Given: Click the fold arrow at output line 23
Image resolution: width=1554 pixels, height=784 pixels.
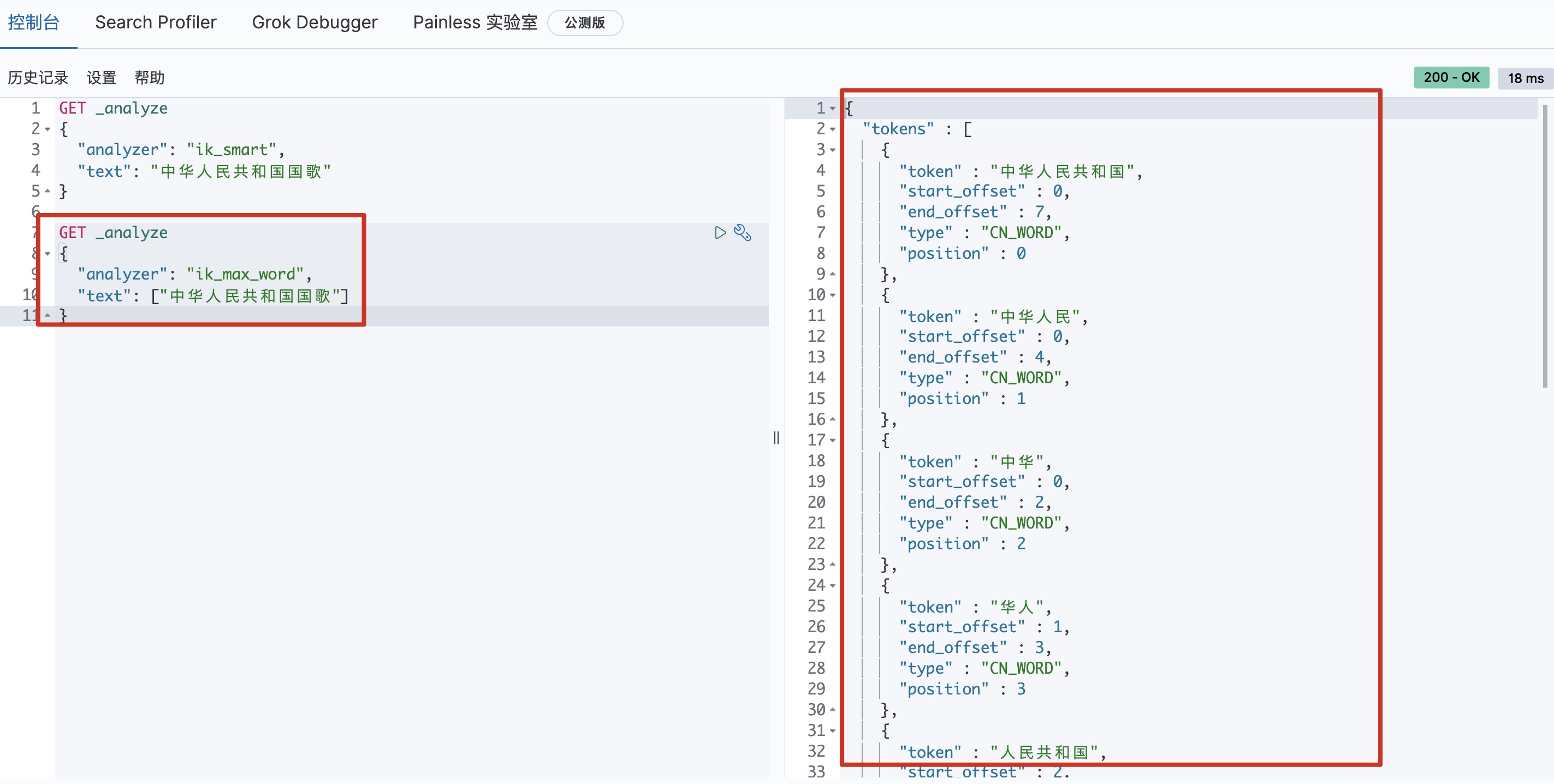Looking at the screenshot, I should point(833,565).
